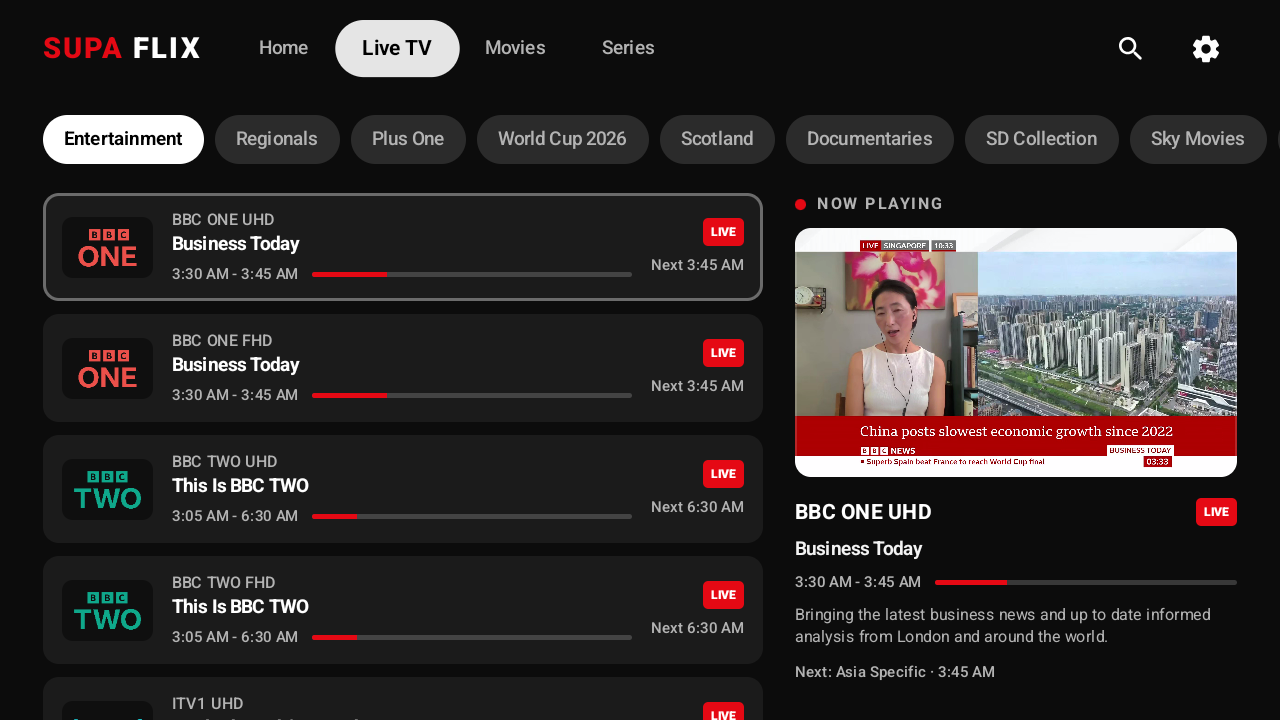Select the Live TV tab

[397, 48]
